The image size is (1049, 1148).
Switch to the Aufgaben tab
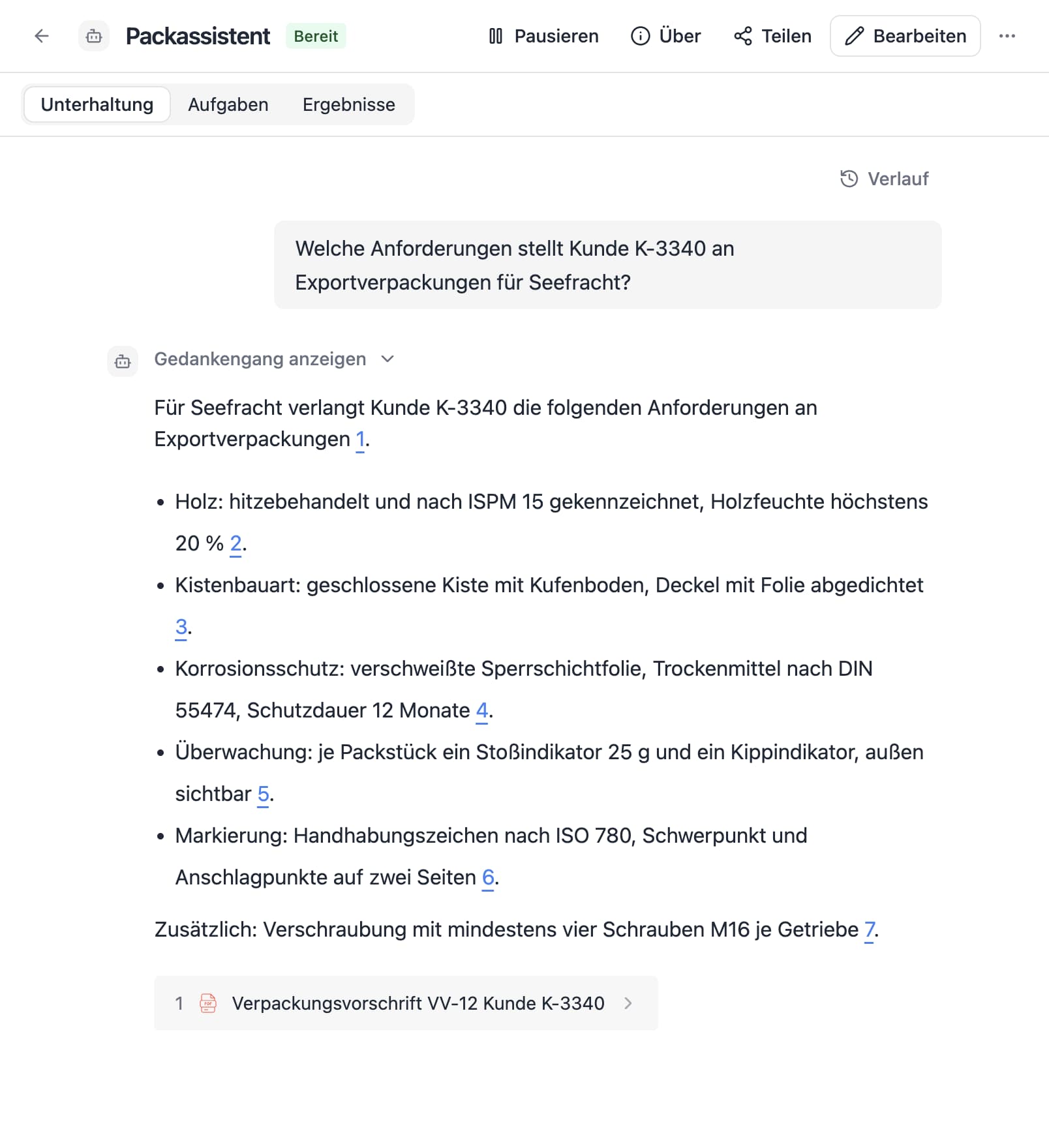(x=228, y=104)
